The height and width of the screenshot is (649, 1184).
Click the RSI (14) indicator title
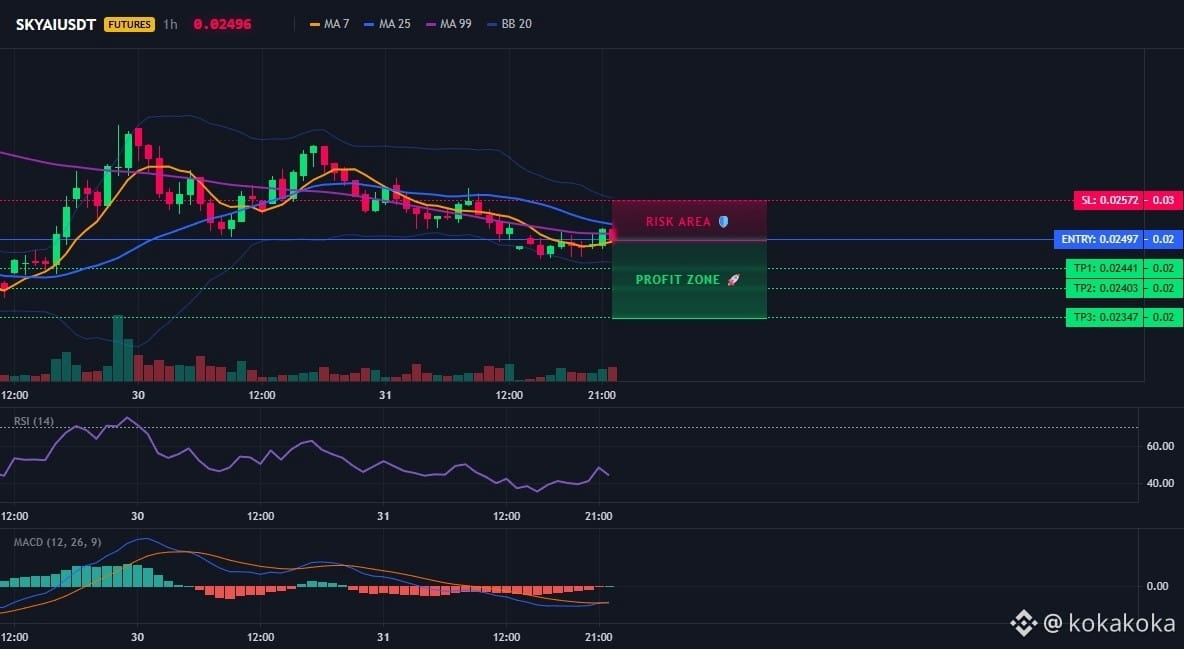tap(34, 421)
